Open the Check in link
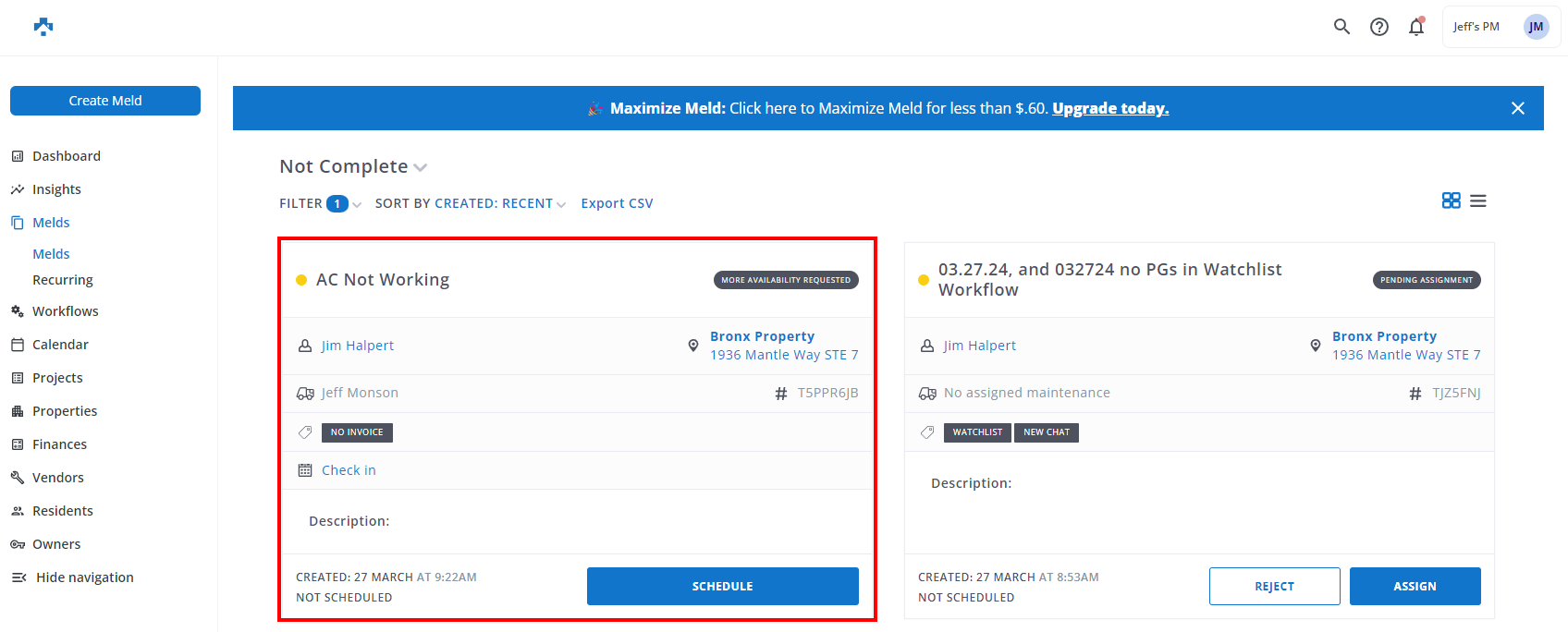Image resolution: width=1568 pixels, height=632 pixels. pos(349,470)
